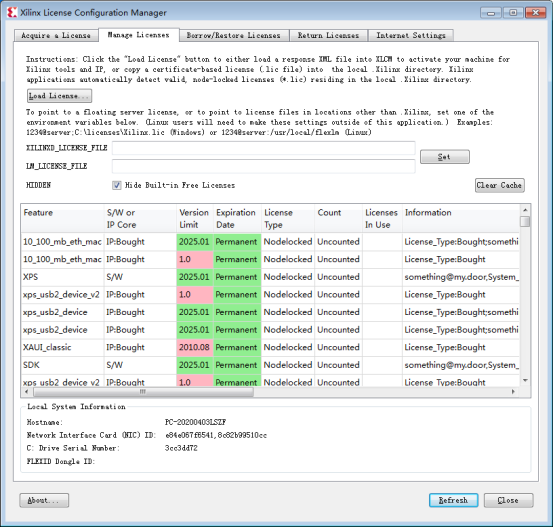The image size is (554, 528).
Task: Click red 2010.08 version limit cell
Action: (x=195, y=347)
